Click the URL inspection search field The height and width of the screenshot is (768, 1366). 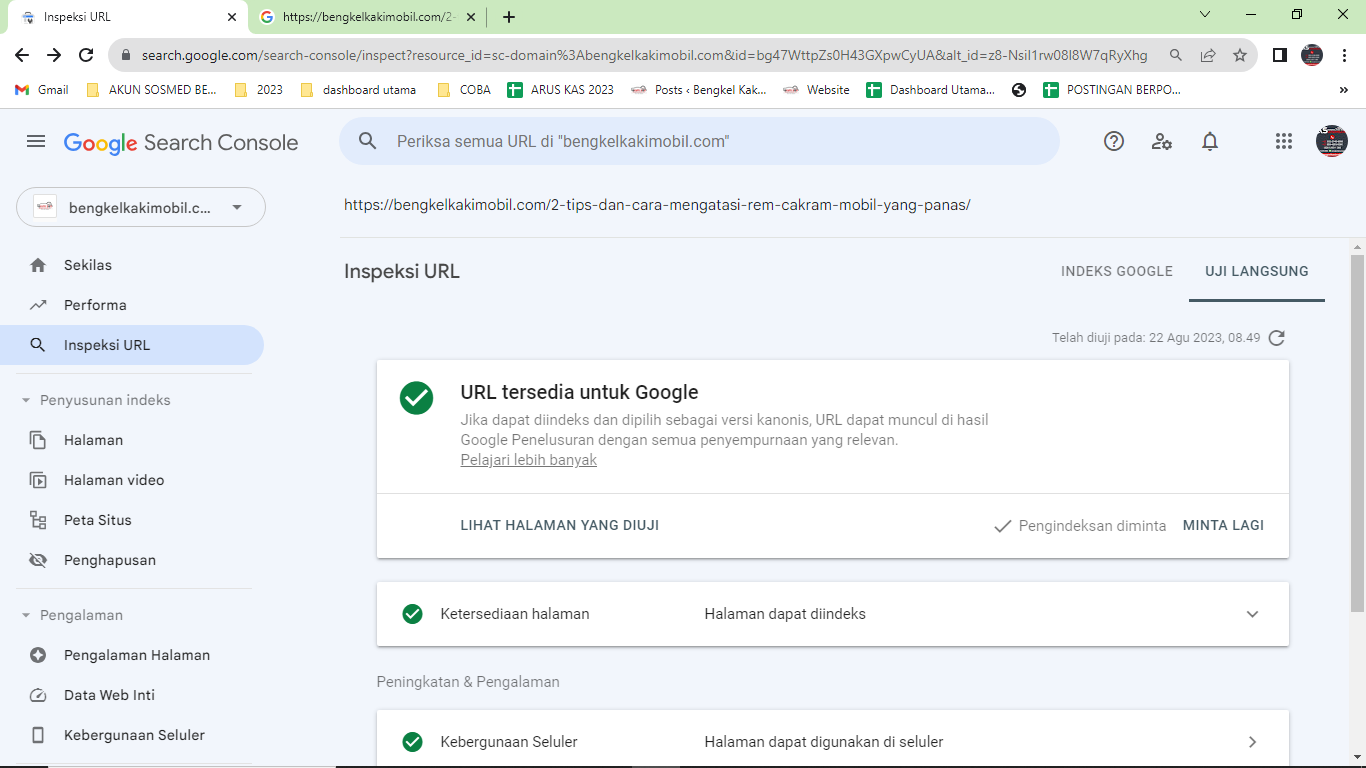click(x=699, y=141)
